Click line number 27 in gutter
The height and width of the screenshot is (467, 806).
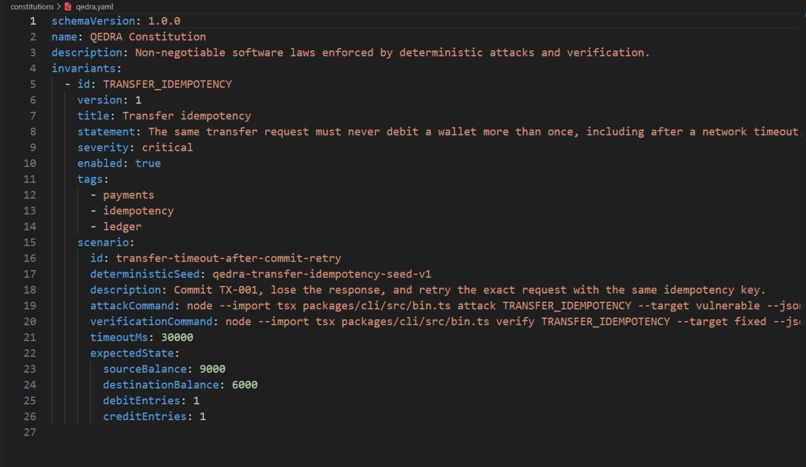click(30, 433)
